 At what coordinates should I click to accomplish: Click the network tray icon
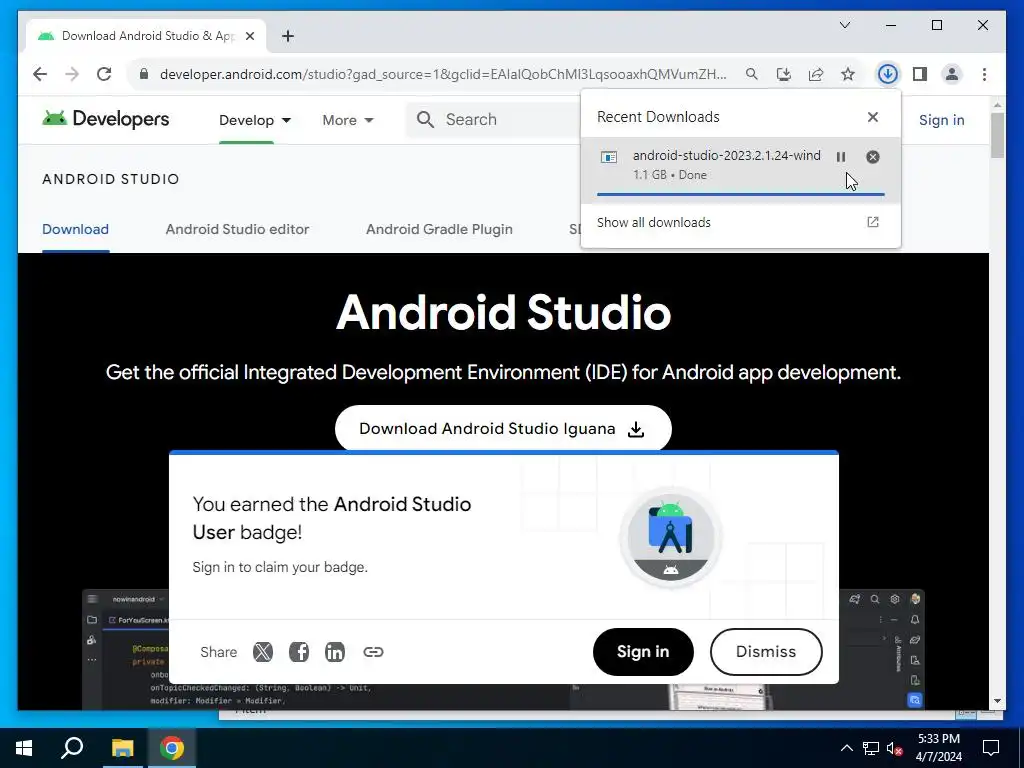click(871, 748)
